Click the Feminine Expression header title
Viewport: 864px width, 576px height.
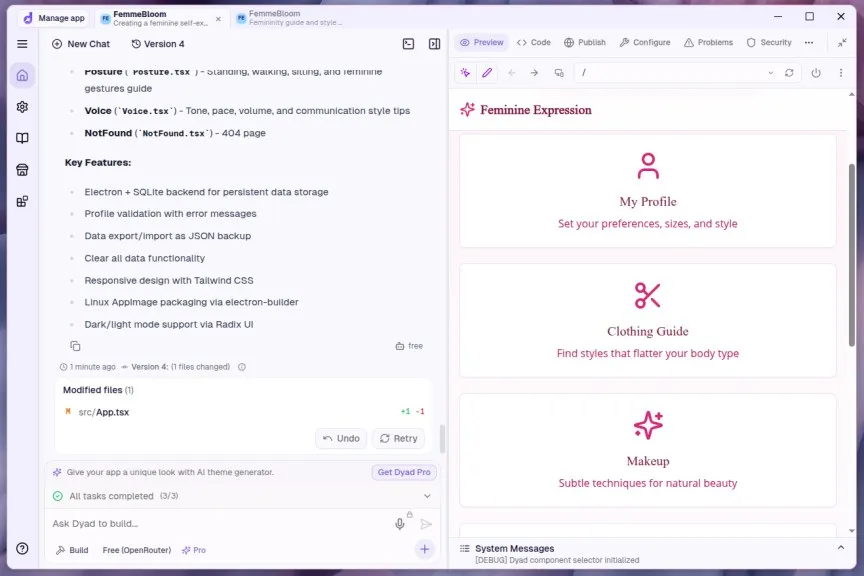536,110
